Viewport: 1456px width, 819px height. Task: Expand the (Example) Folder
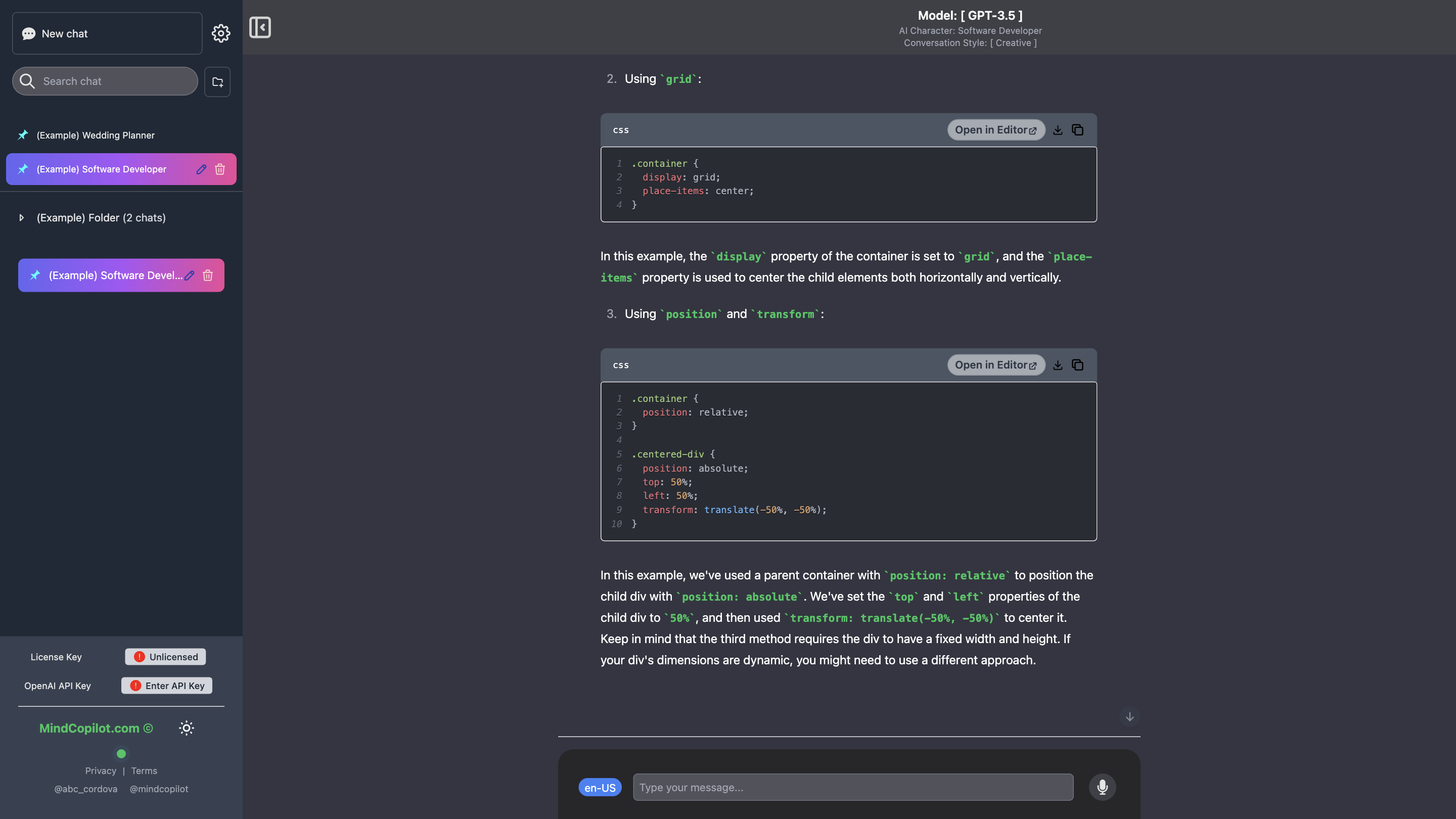pyautogui.click(x=21, y=217)
